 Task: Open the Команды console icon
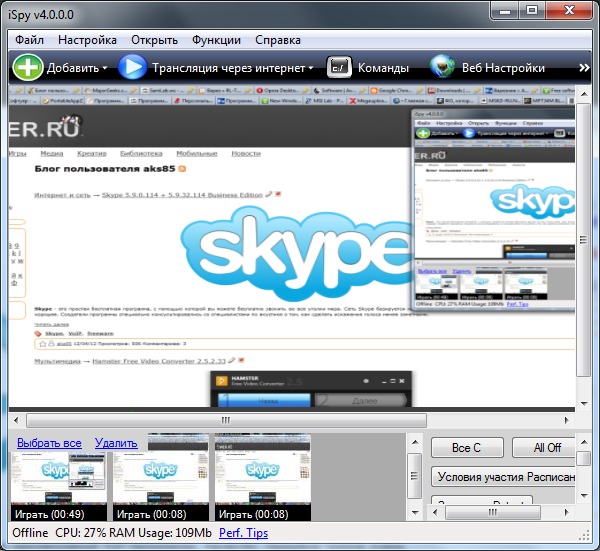click(x=340, y=68)
